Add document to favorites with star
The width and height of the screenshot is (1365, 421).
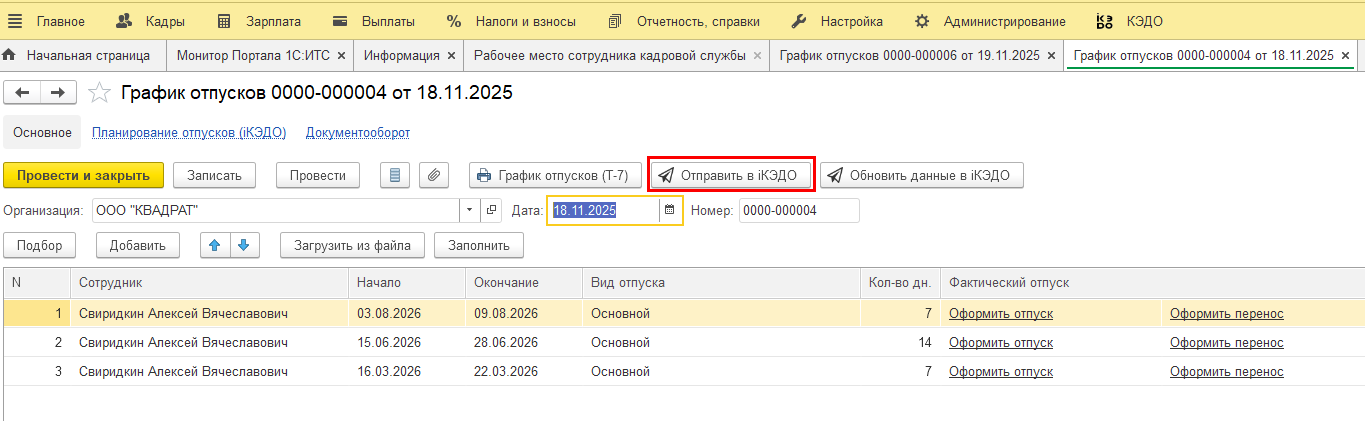99,93
